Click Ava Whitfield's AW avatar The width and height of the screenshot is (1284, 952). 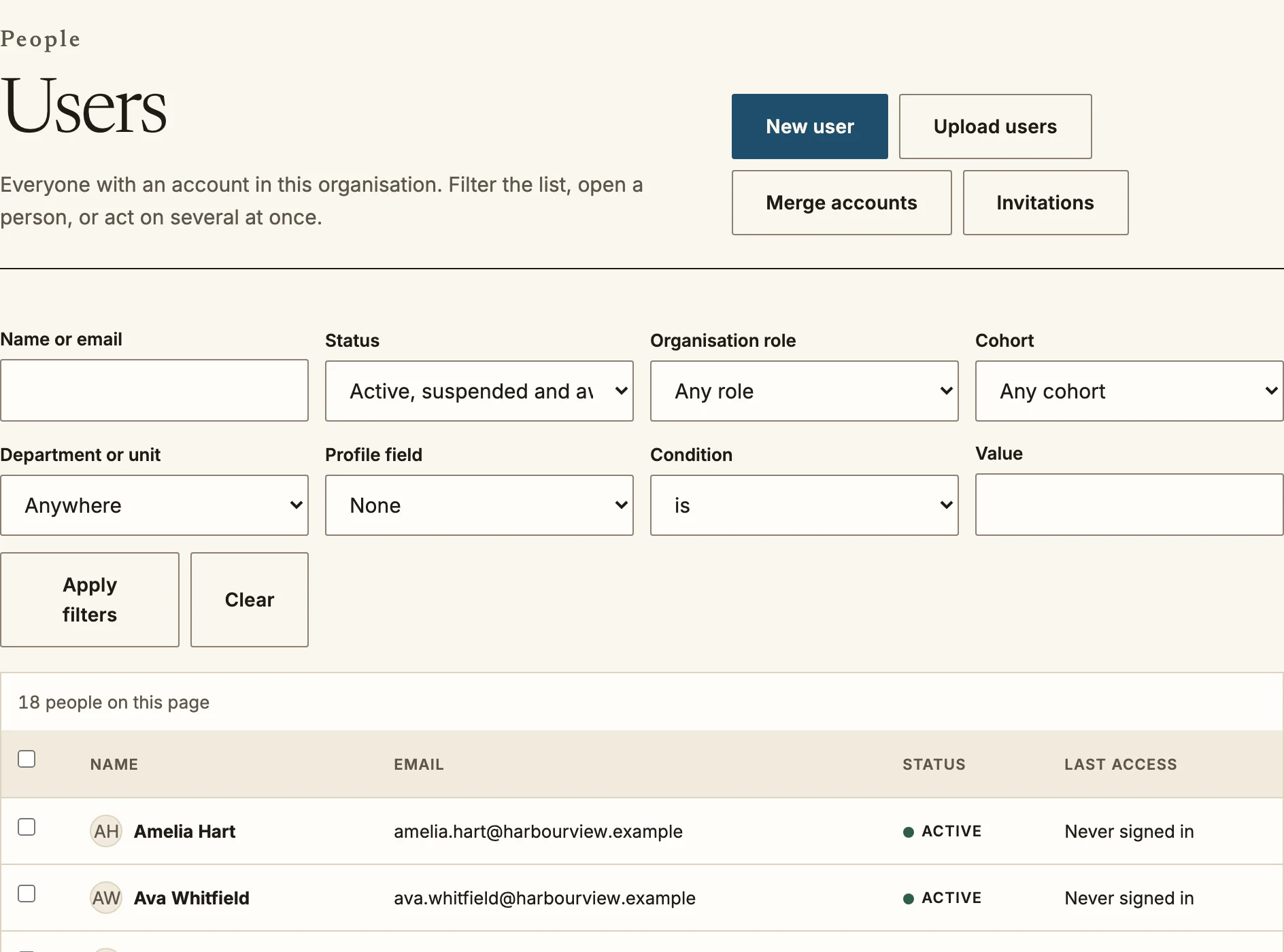pyautogui.click(x=106, y=898)
